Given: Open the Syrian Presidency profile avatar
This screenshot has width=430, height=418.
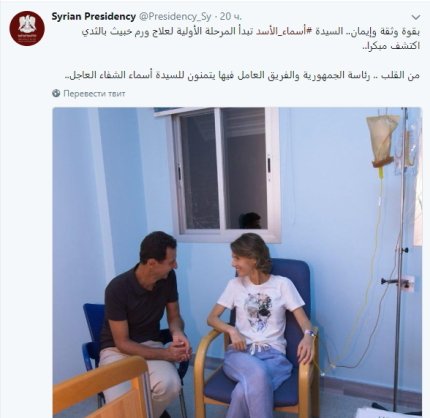Looking at the screenshot, I should click(27, 28).
